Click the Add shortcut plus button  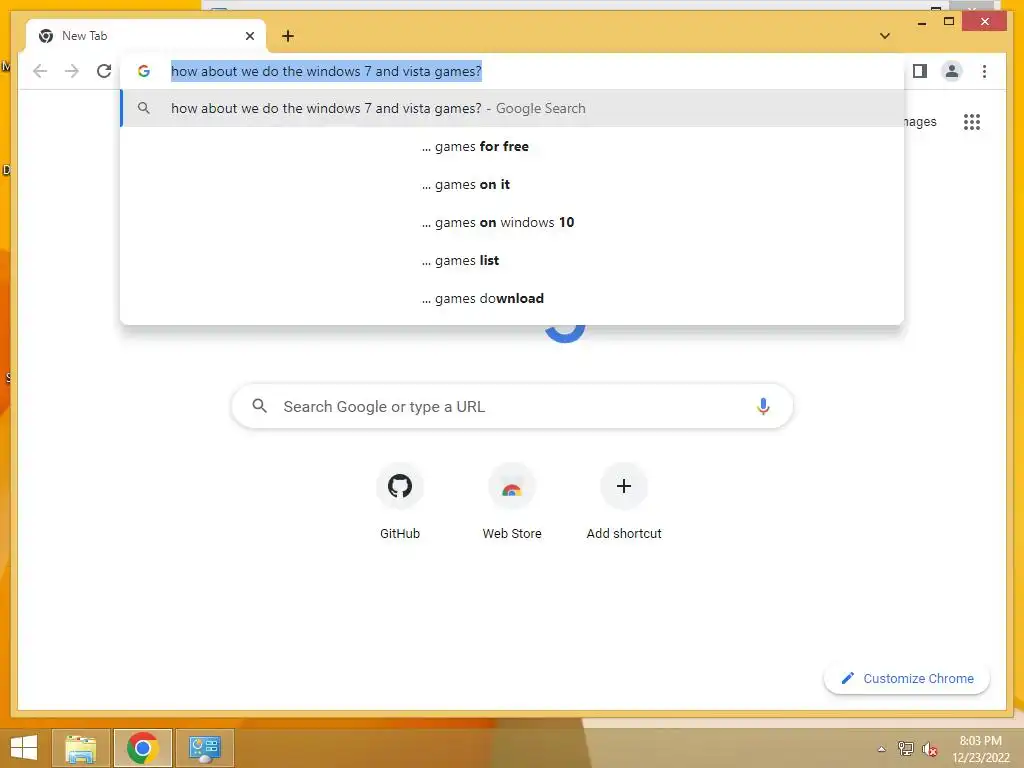(x=624, y=486)
